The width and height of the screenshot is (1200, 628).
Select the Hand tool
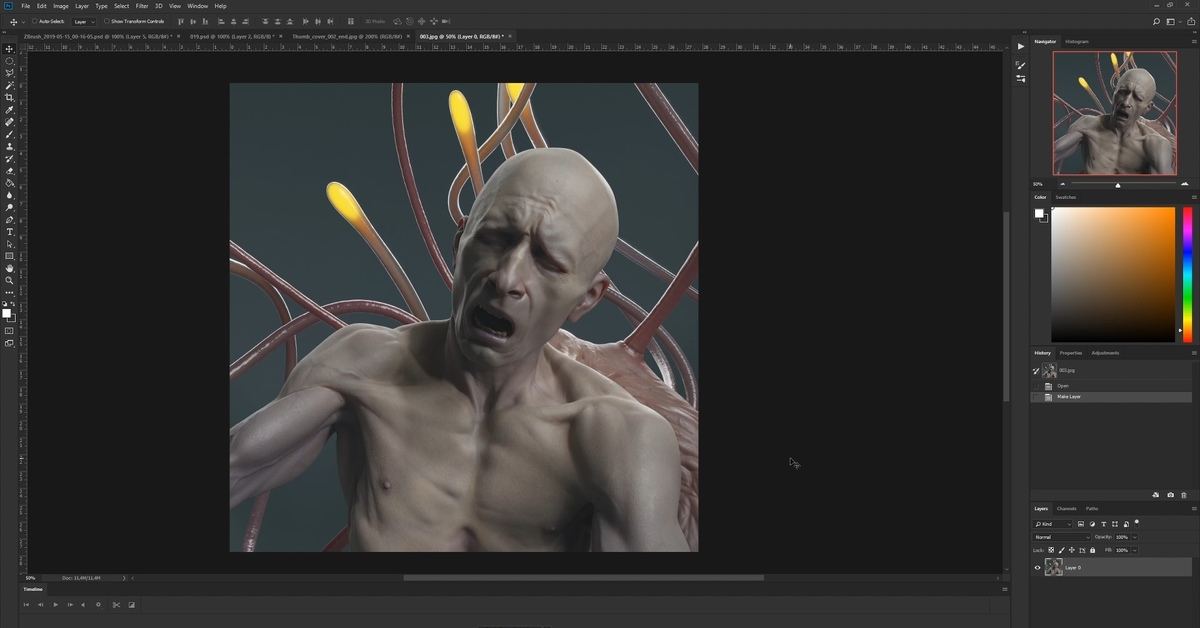click(x=10, y=268)
